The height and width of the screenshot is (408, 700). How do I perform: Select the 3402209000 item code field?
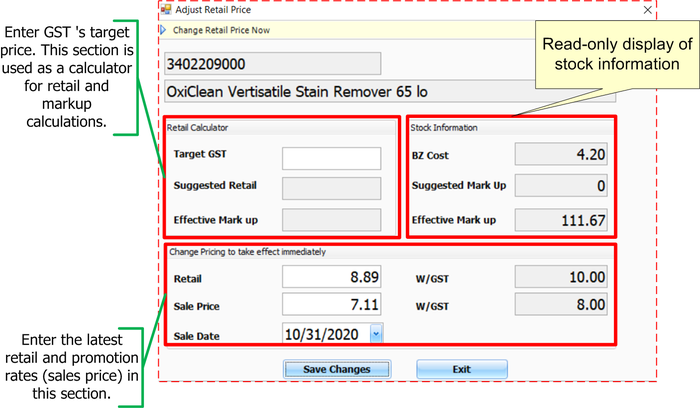(273, 64)
